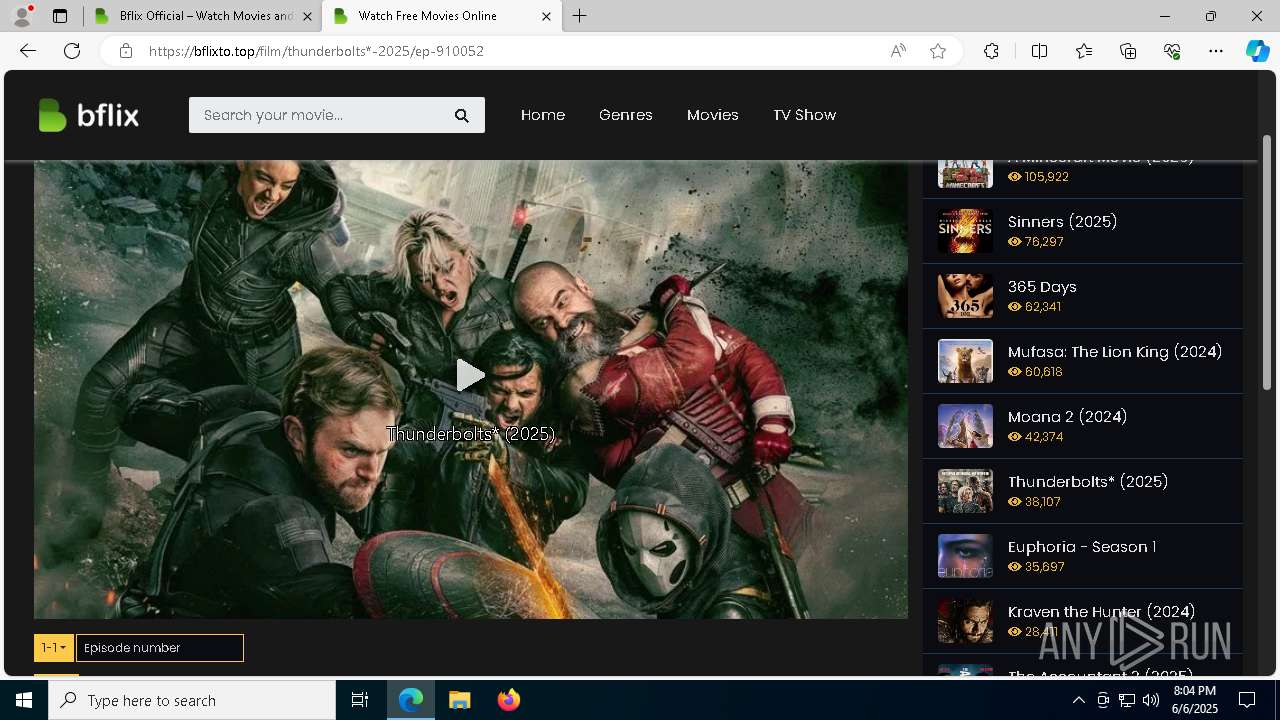The width and height of the screenshot is (1280, 720).
Task: Click Thunderbolts* sidebar poster thumbnail
Action: (x=965, y=491)
